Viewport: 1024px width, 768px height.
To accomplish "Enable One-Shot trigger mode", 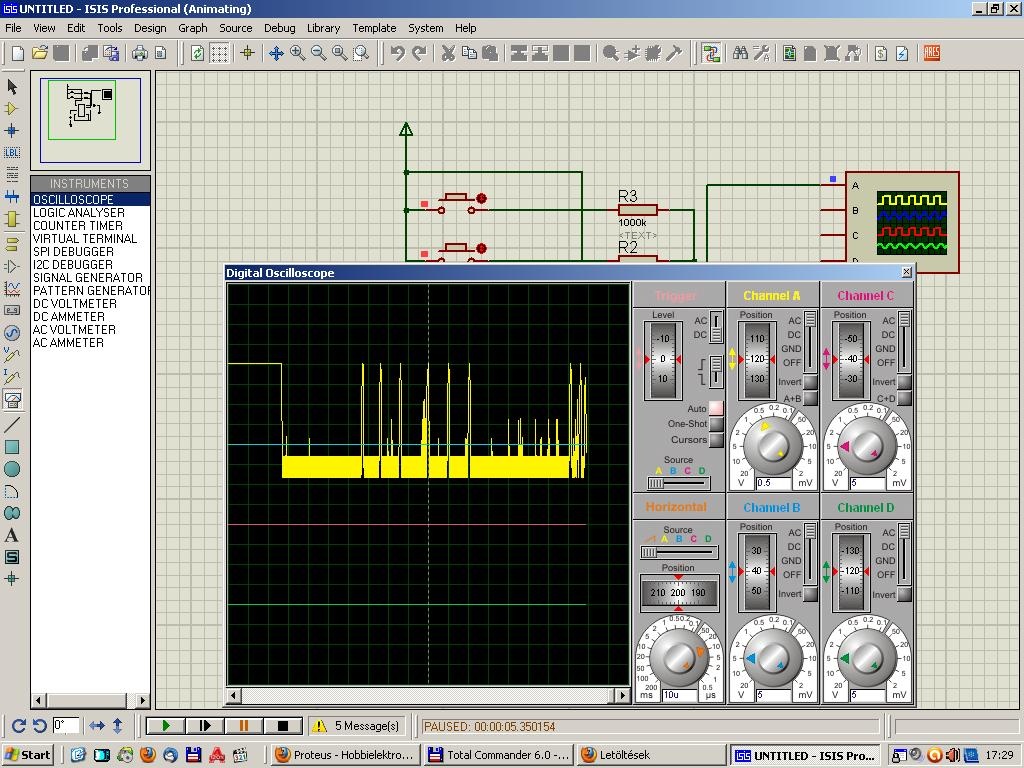I will 716,424.
